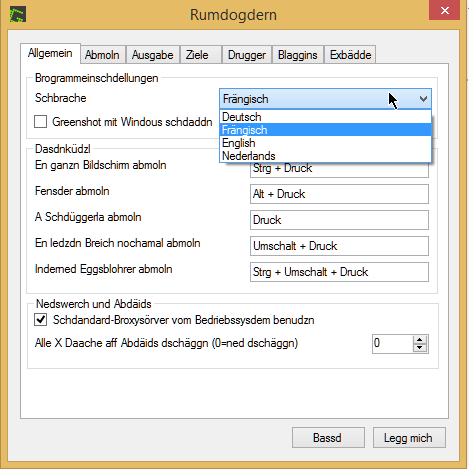Click the Strg + Umschalt + Druck field
Screen dimensions: 469x469
coord(339,272)
